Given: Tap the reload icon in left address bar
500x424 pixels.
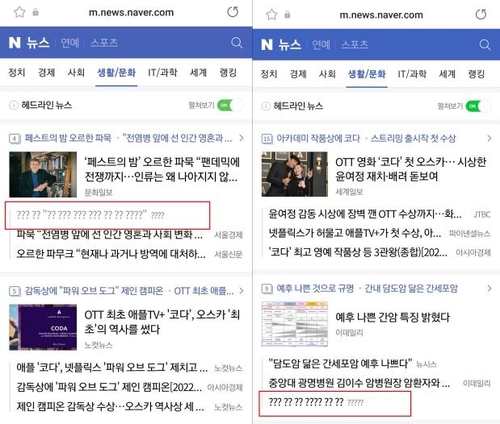Looking at the screenshot, I should (x=233, y=12).
